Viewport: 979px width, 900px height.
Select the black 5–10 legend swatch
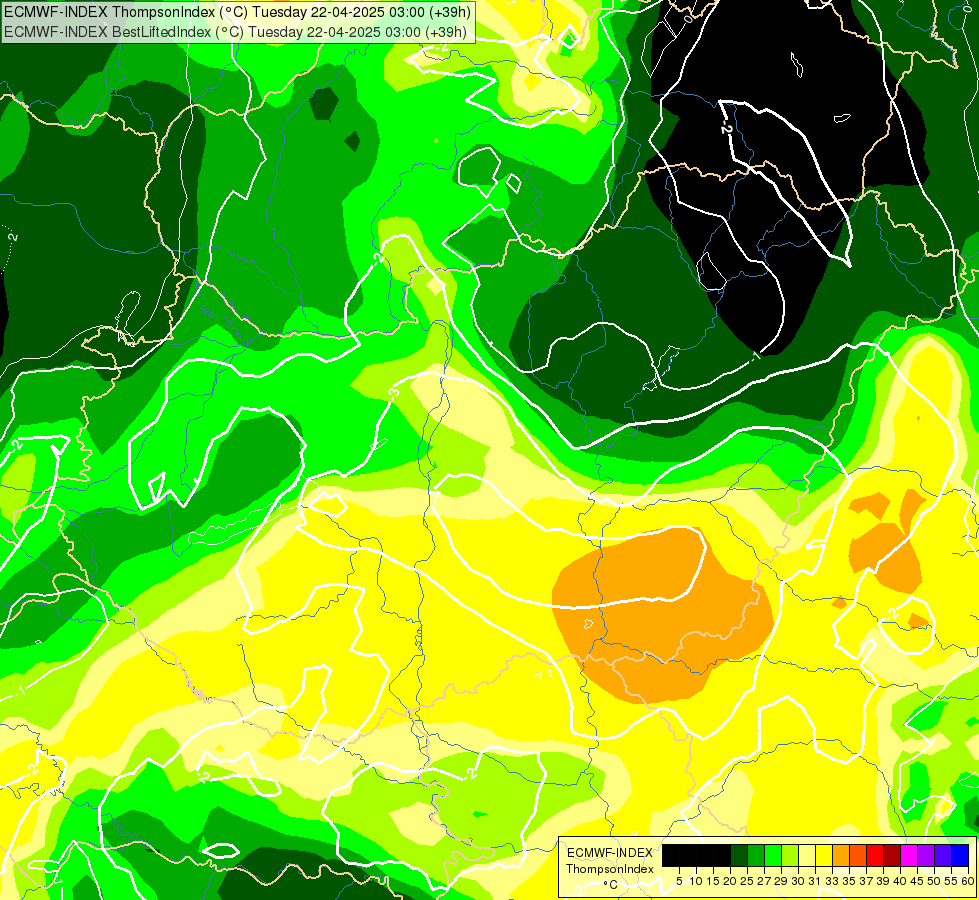(x=688, y=856)
